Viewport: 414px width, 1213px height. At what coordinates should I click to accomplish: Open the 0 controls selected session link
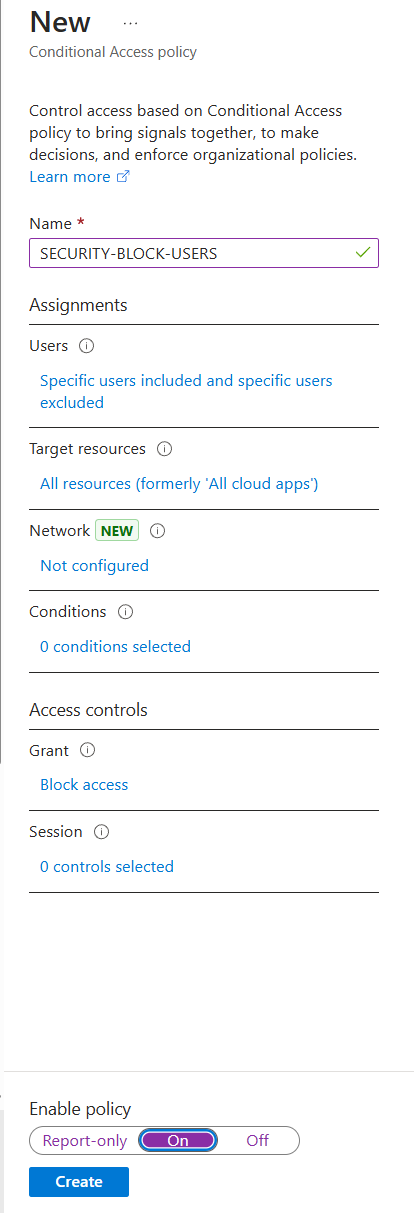click(x=107, y=867)
